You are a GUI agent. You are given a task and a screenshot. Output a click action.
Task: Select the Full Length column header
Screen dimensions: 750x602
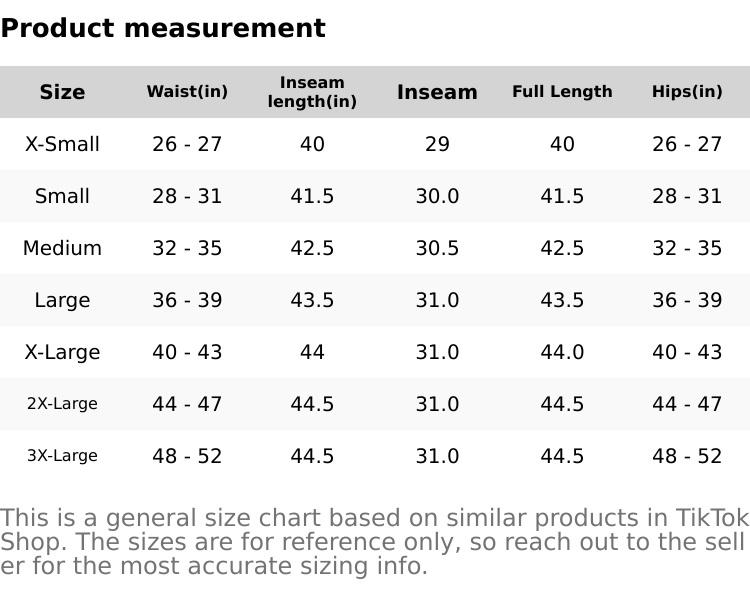pyautogui.click(x=562, y=92)
